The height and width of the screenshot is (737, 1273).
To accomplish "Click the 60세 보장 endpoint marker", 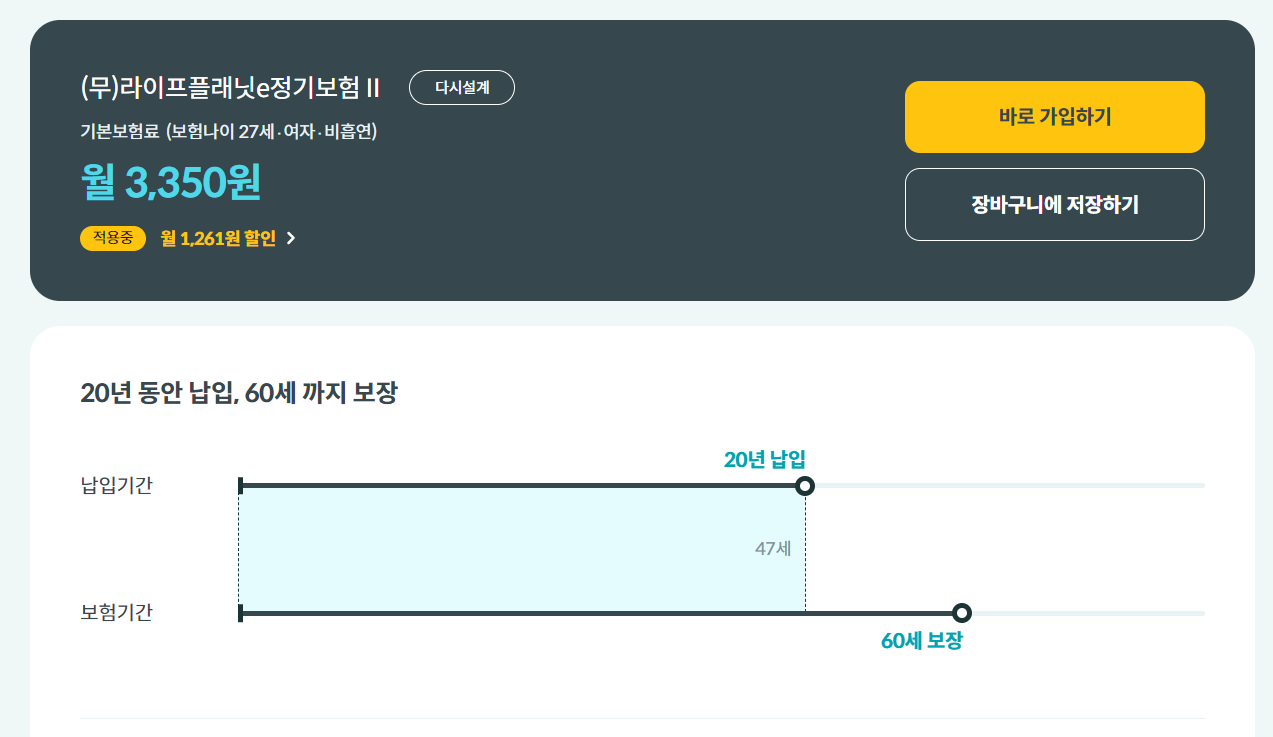I will [961, 612].
